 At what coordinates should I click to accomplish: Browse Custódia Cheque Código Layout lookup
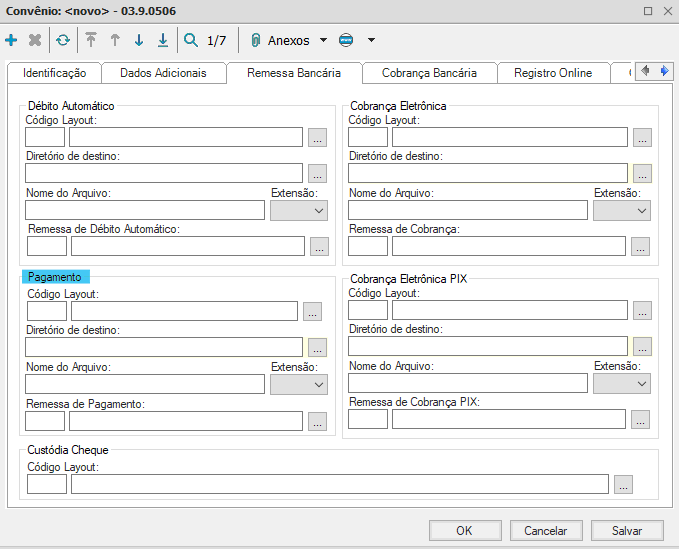(x=623, y=485)
